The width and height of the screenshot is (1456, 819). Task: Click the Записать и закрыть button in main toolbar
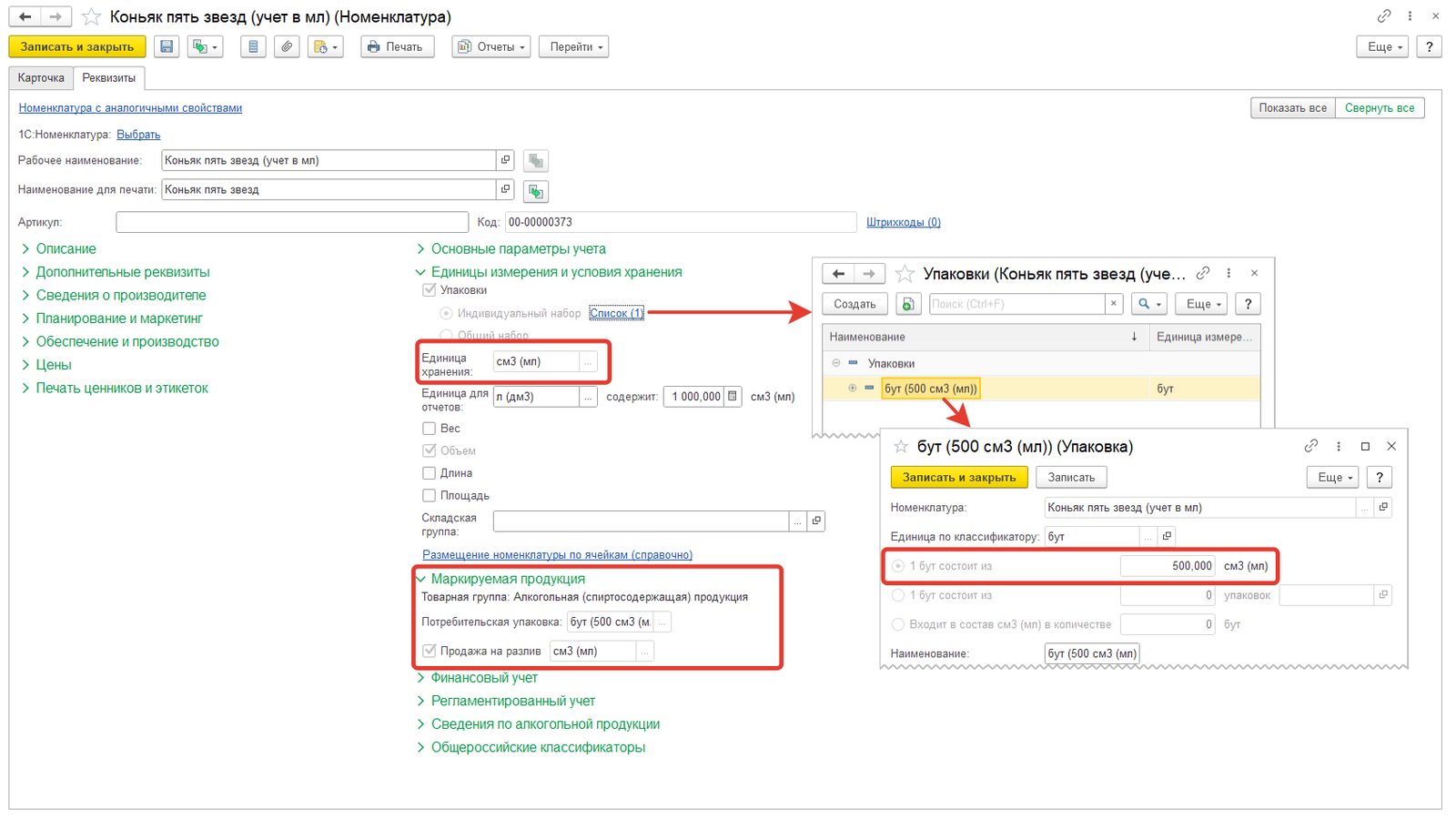click(x=77, y=46)
